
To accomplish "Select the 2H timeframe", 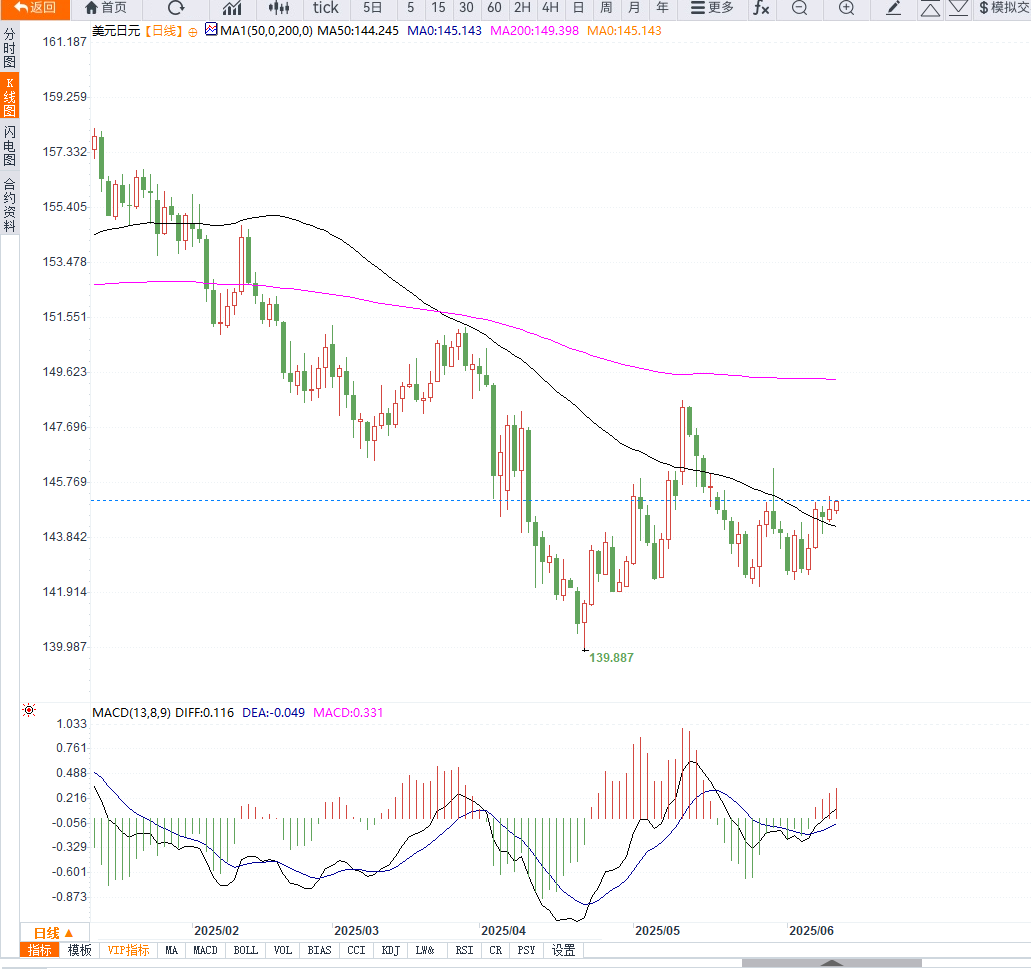I will tap(523, 8).
